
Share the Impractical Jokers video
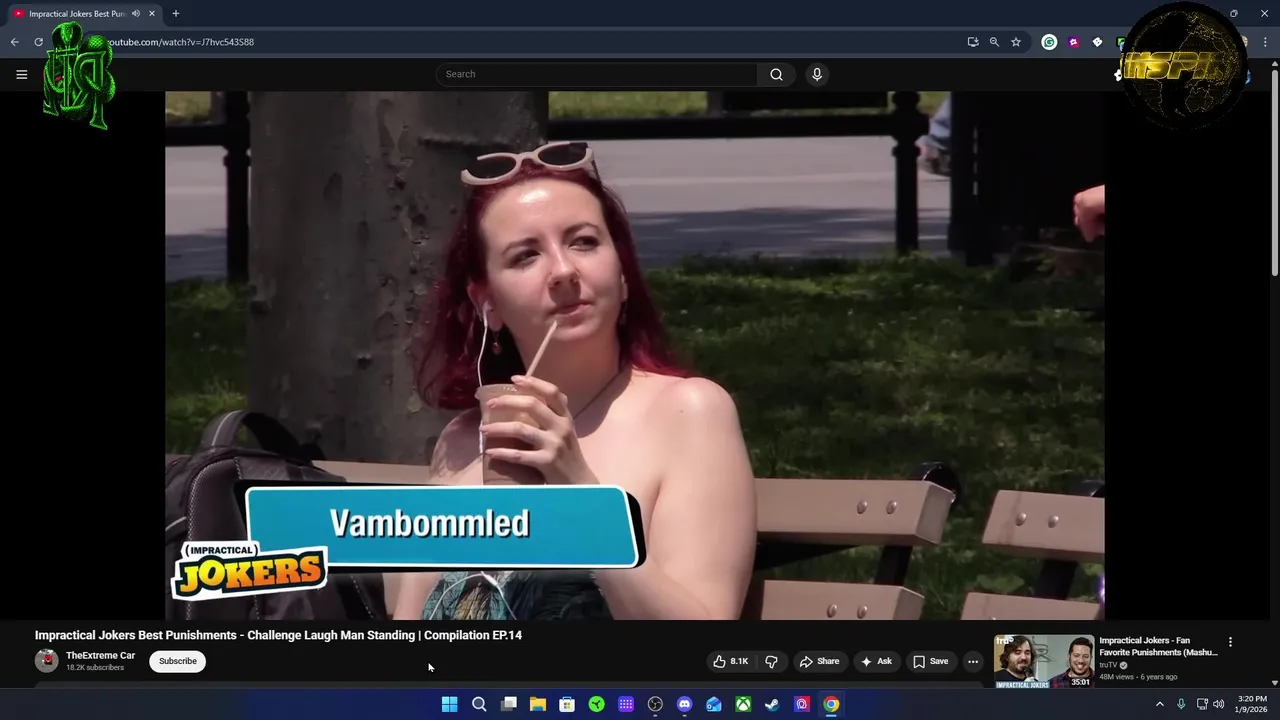[x=819, y=661]
